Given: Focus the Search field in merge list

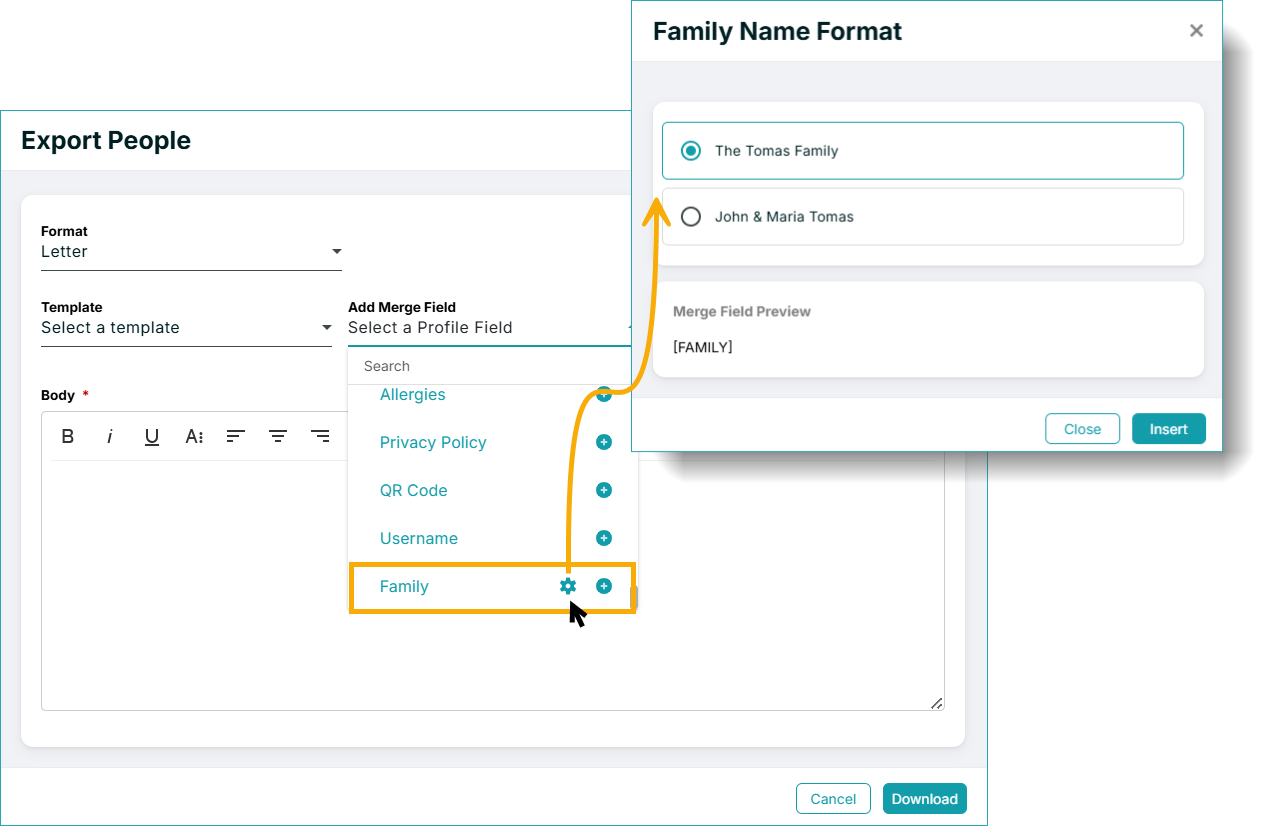Looking at the screenshot, I should (x=492, y=366).
